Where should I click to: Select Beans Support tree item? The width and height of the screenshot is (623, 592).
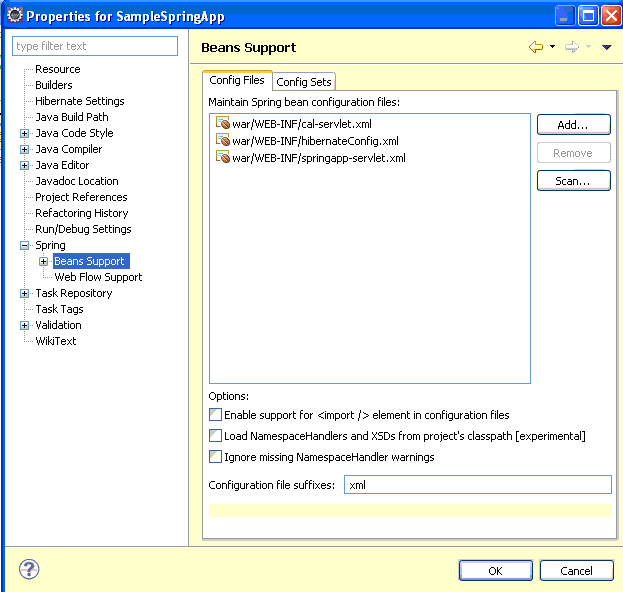pyautogui.click(x=91, y=261)
